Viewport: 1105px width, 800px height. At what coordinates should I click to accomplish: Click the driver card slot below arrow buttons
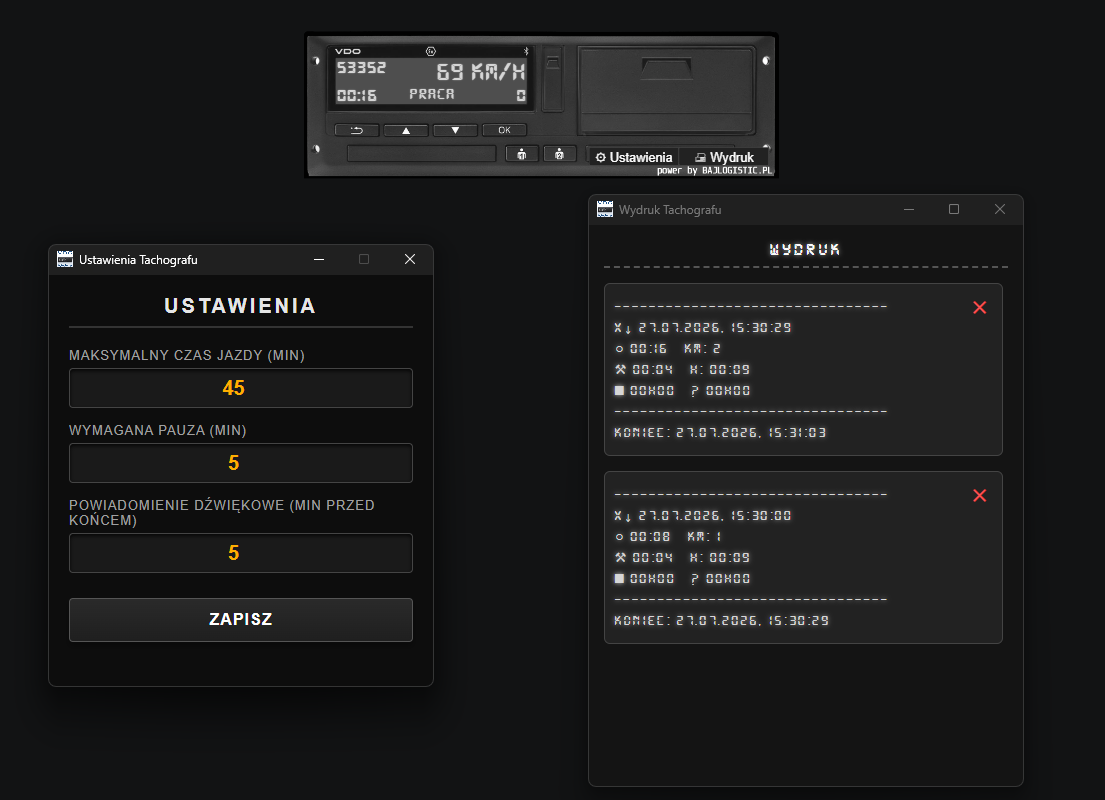[421, 154]
